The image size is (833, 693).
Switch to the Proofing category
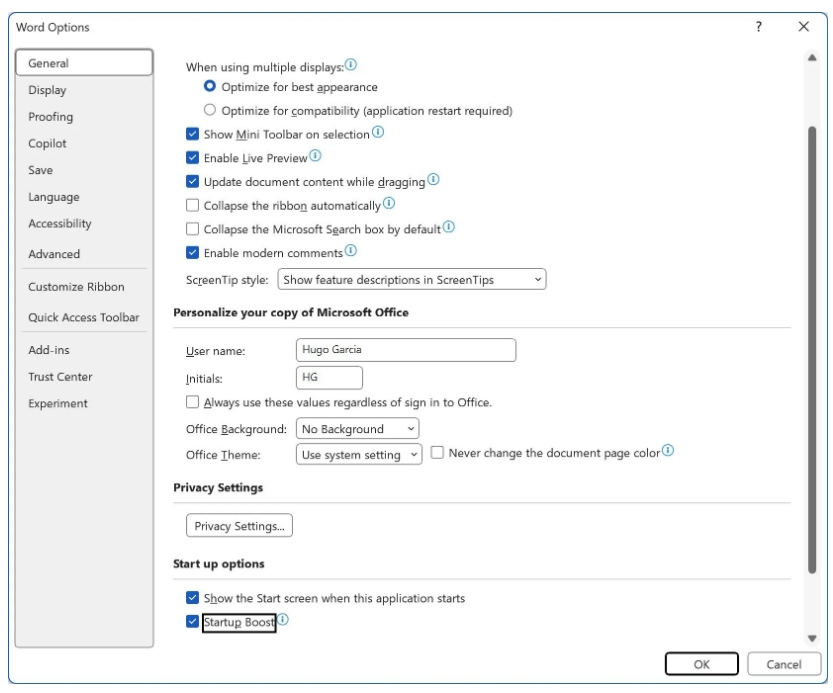51,117
